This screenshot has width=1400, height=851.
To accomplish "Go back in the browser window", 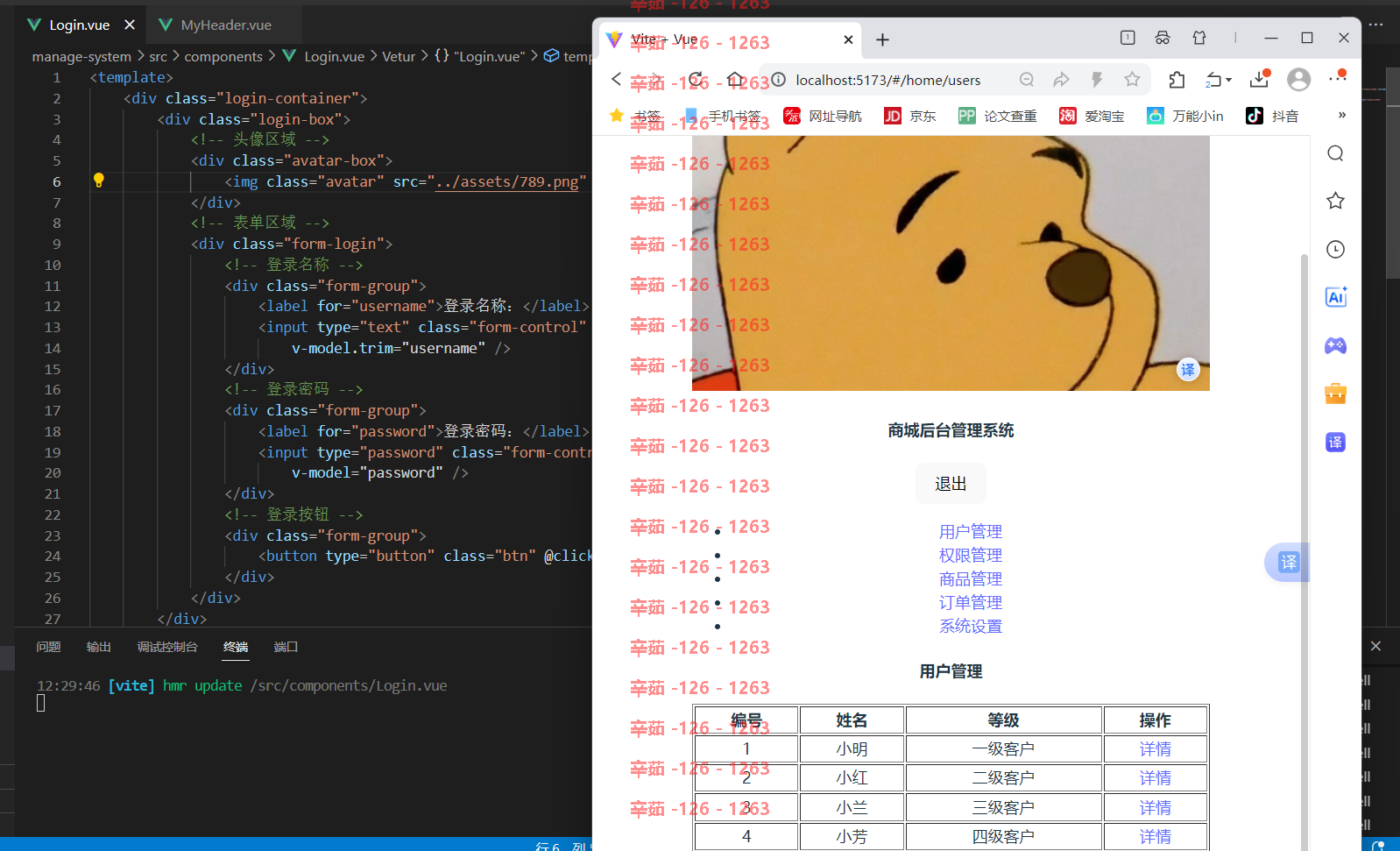I will point(617,80).
